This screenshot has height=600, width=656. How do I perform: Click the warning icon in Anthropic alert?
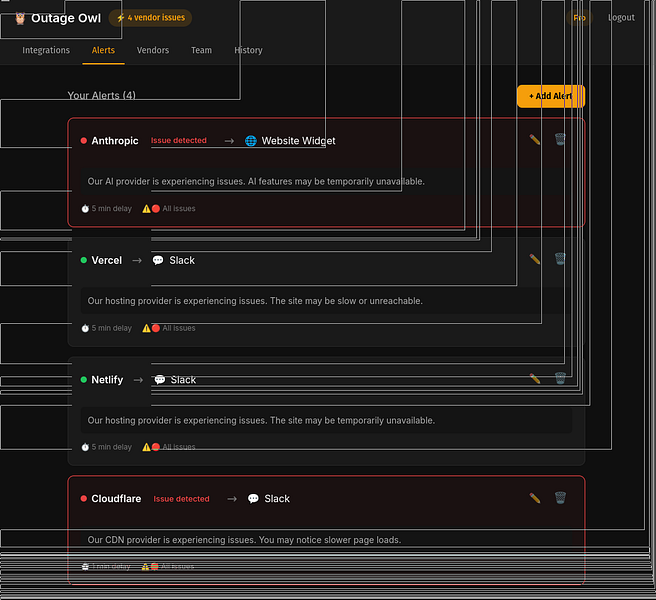pos(146,208)
